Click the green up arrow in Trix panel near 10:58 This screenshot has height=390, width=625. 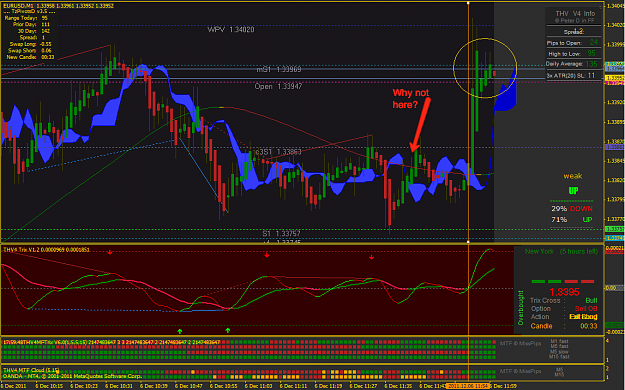point(228,330)
